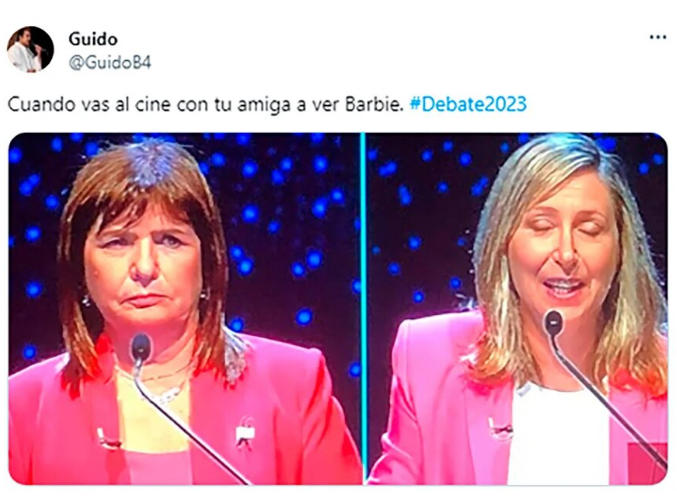The width and height of the screenshot is (677, 500).
Task: Open the #Debate2023 hashtag
Action: [x=468, y=104]
